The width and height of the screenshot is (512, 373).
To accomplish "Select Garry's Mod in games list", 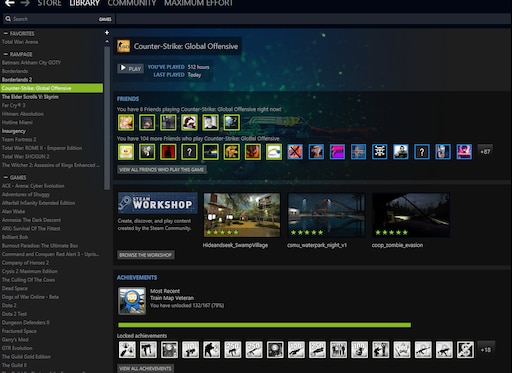I will coord(15,340).
